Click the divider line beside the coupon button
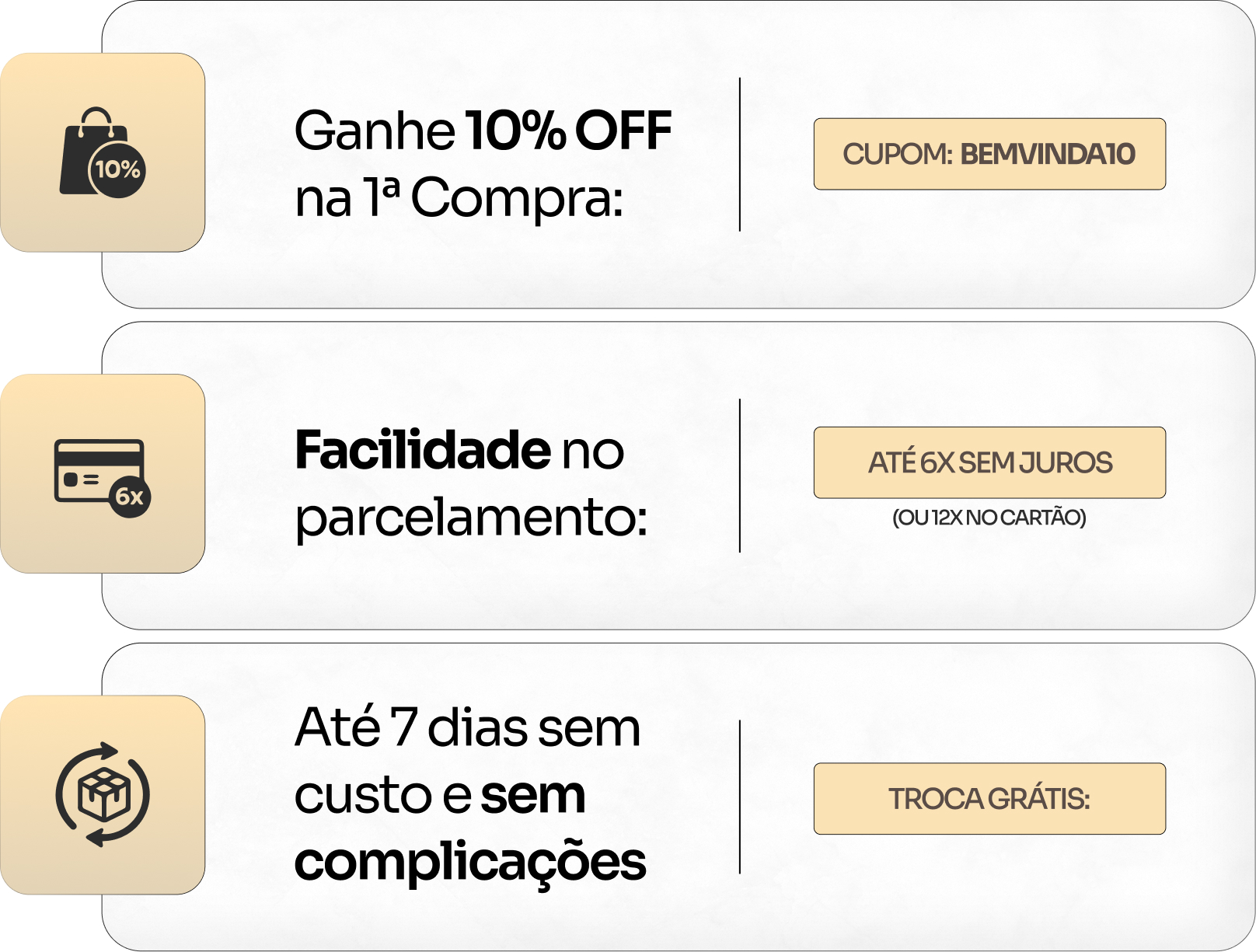The image size is (1256, 952). (x=740, y=154)
